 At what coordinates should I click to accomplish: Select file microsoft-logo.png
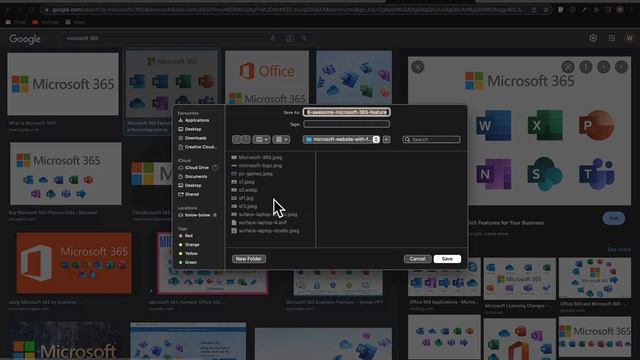[x=257, y=165]
